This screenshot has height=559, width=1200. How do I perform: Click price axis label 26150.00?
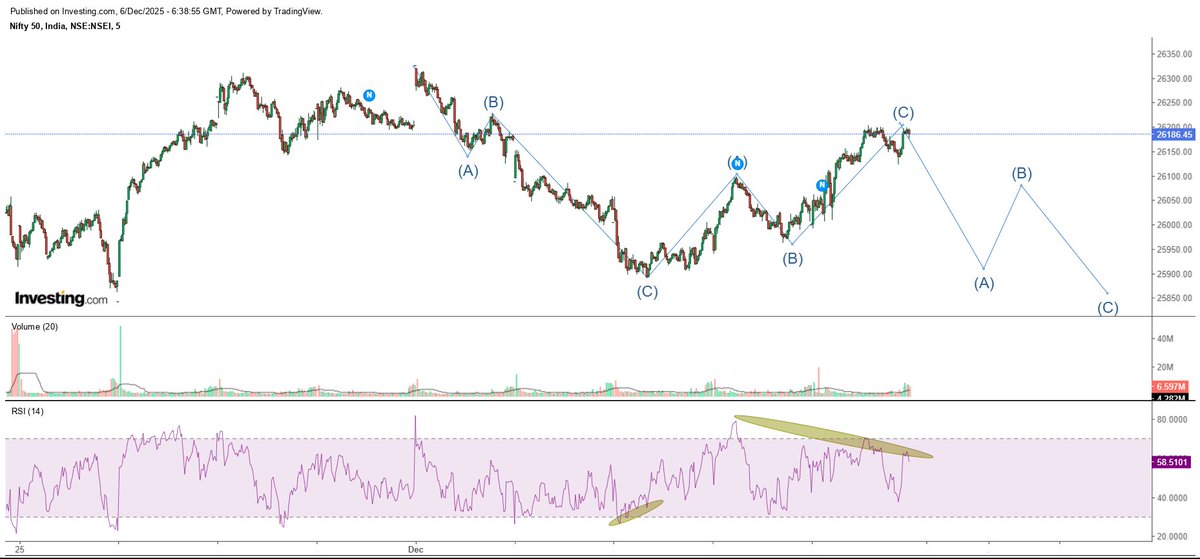(x=1172, y=152)
